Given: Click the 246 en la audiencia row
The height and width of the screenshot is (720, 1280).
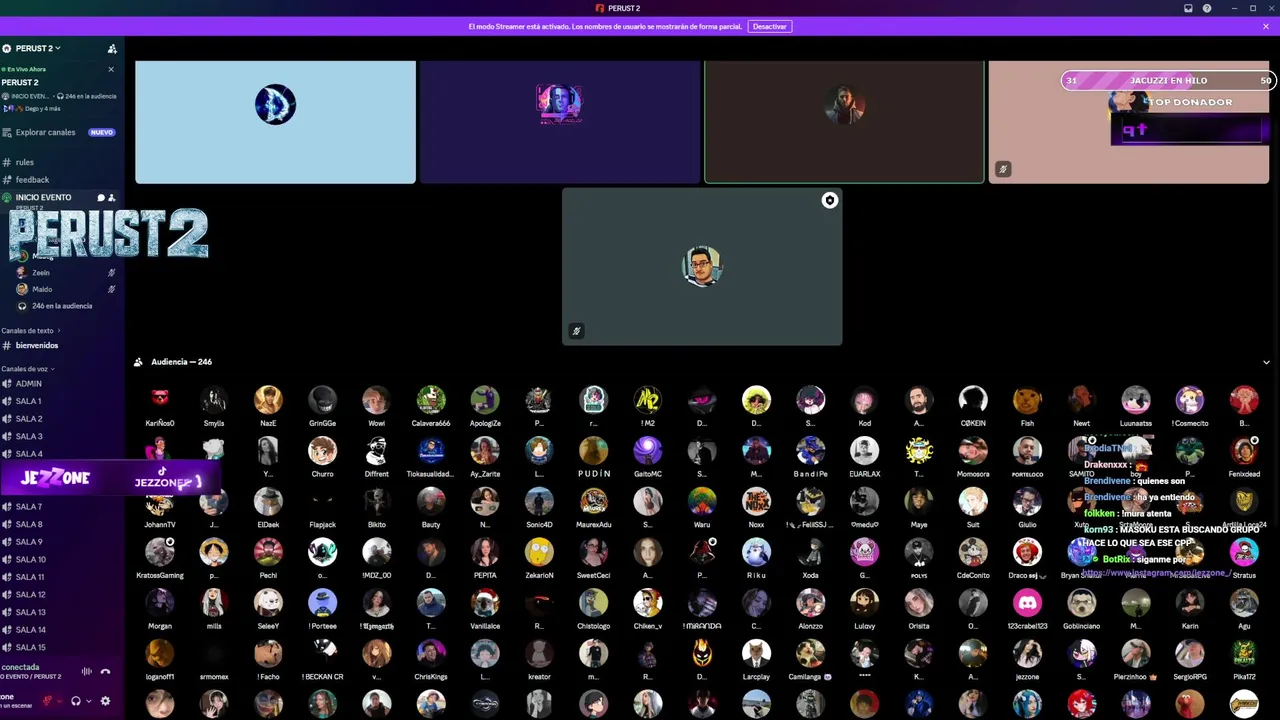Looking at the screenshot, I should pos(61,306).
